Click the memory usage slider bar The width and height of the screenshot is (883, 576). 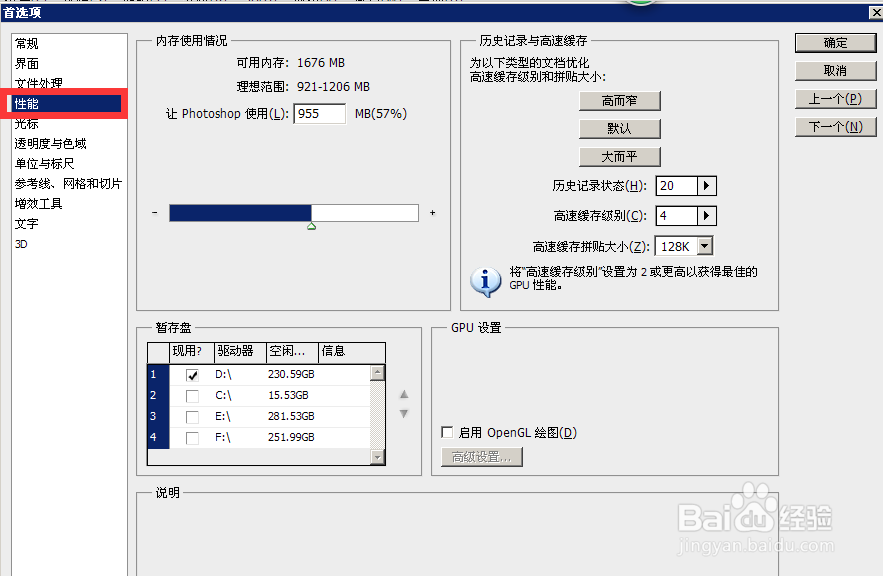(294, 213)
